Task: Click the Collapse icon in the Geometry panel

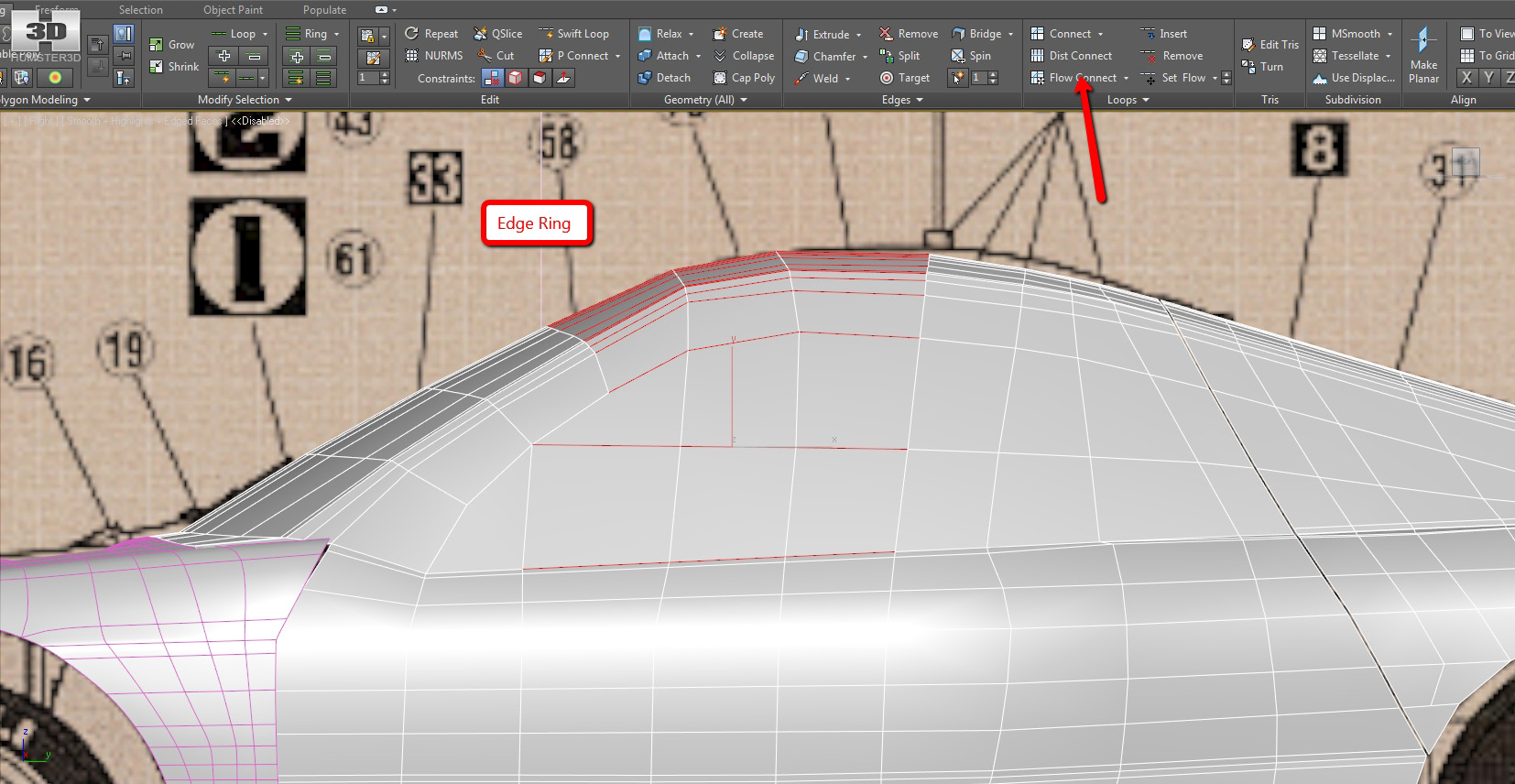Action: click(x=720, y=56)
